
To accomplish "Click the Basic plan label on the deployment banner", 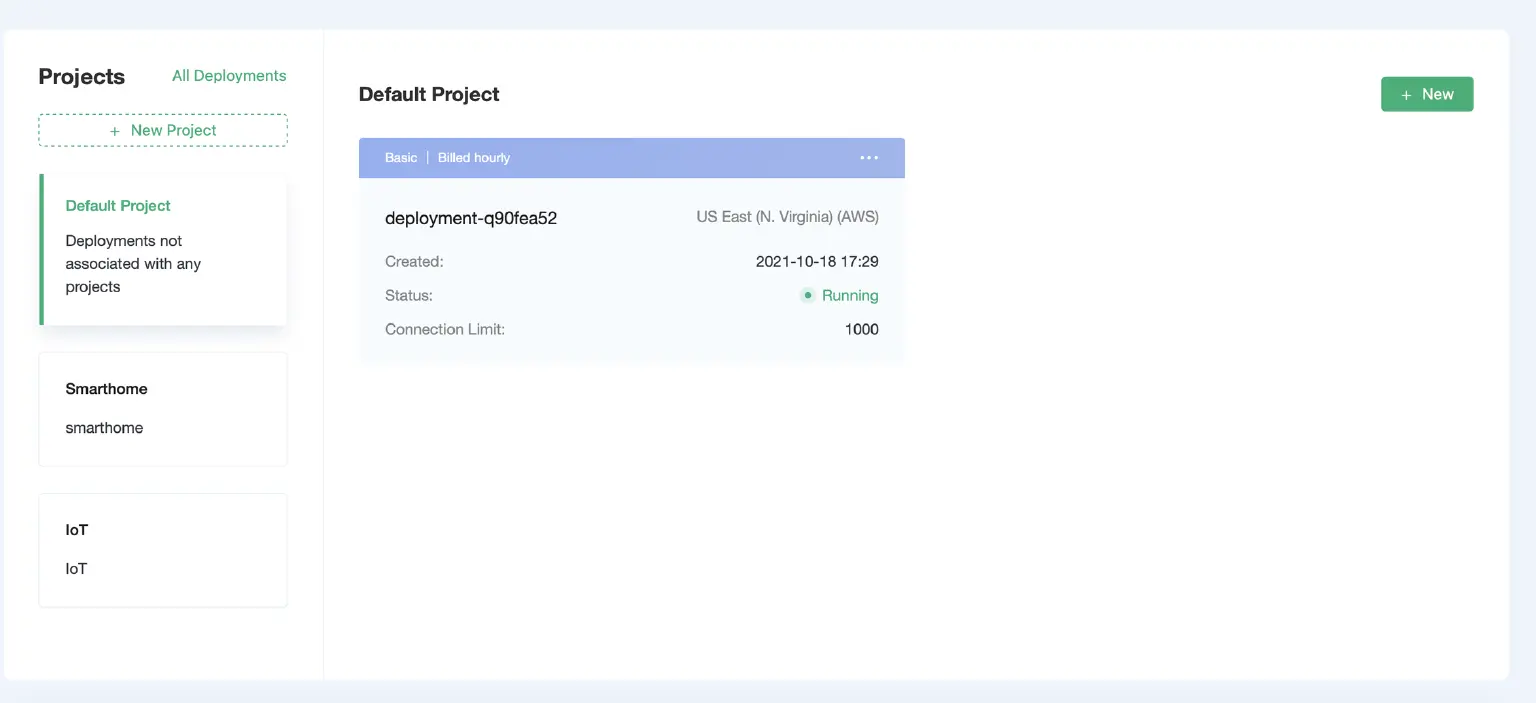I will click(400, 157).
